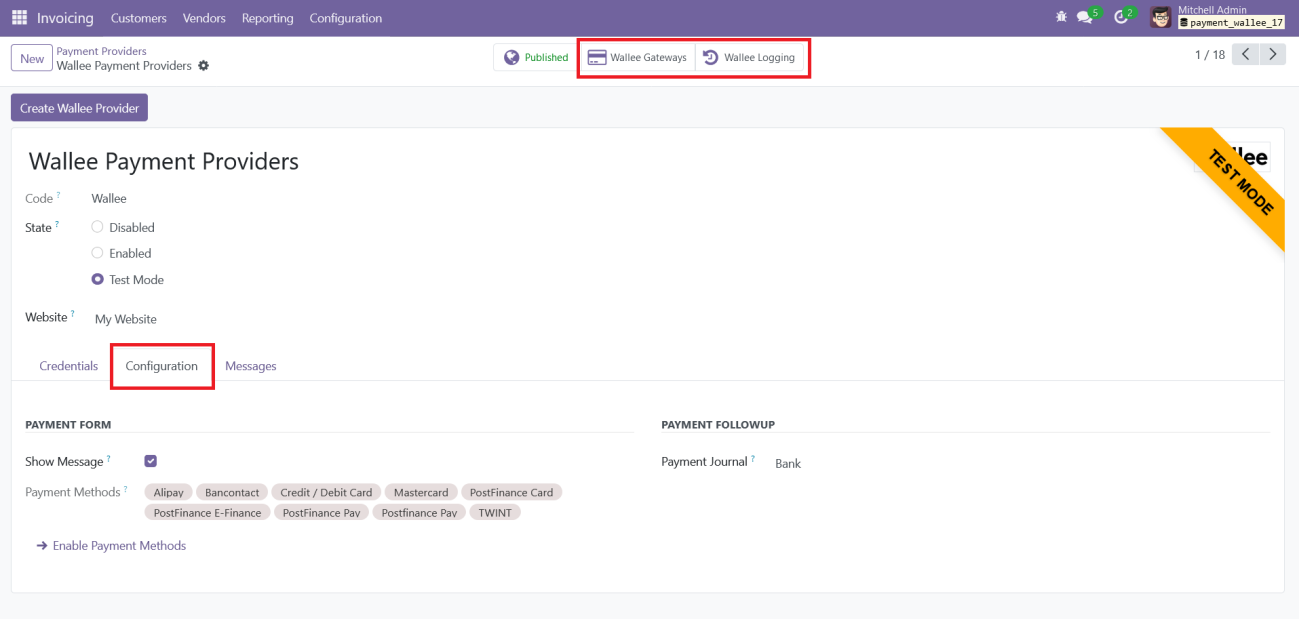Go to next record arrow
The height and width of the screenshot is (619, 1299).
[1272, 55]
